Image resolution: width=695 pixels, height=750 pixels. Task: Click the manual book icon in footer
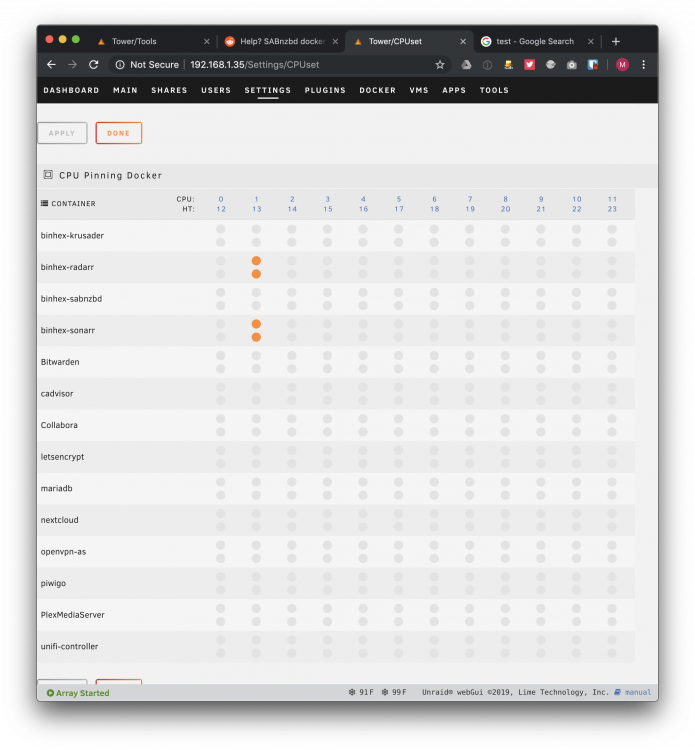[x=617, y=692]
